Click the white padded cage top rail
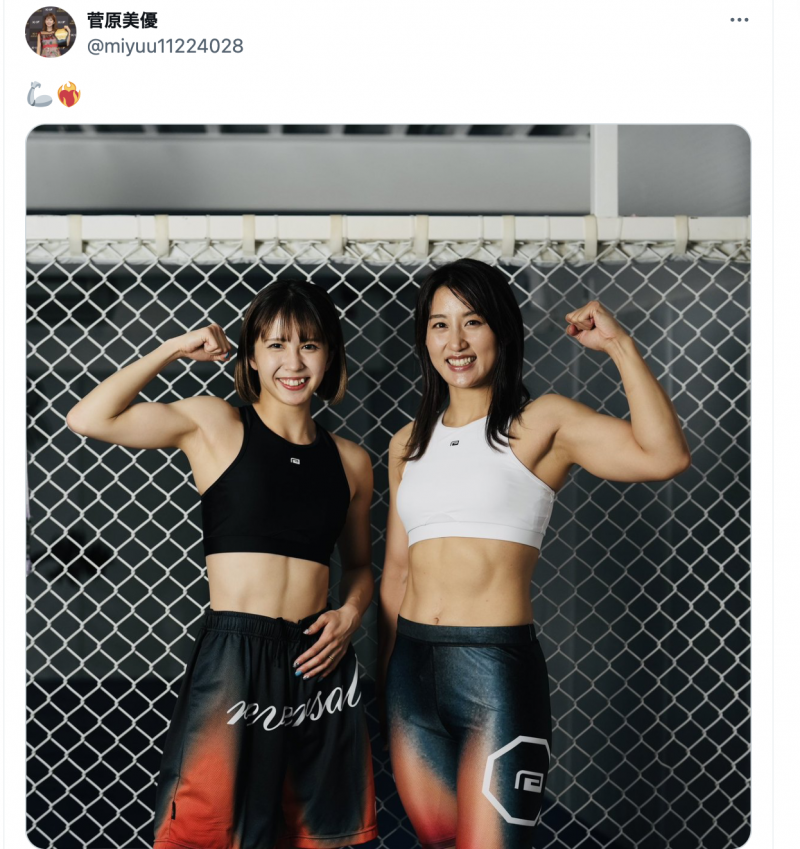This screenshot has width=800, height=849. point(388,229)
